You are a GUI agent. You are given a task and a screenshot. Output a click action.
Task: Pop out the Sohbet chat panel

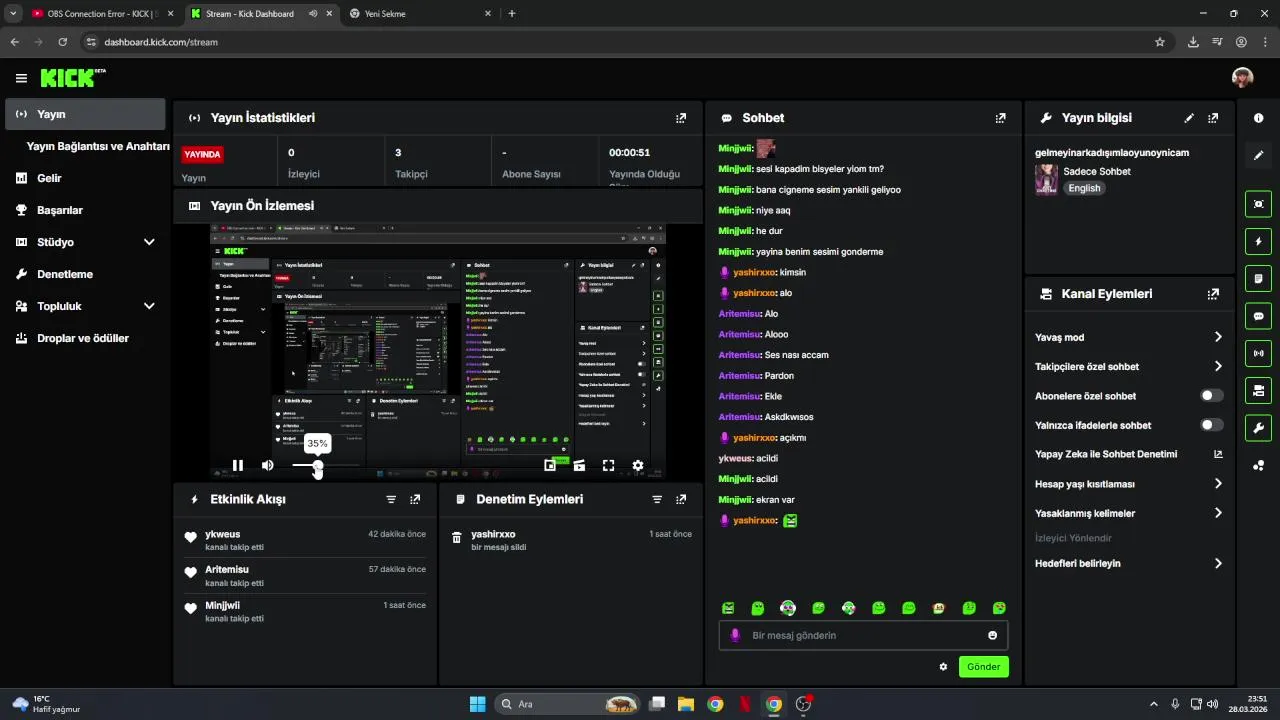point(1001,118)
